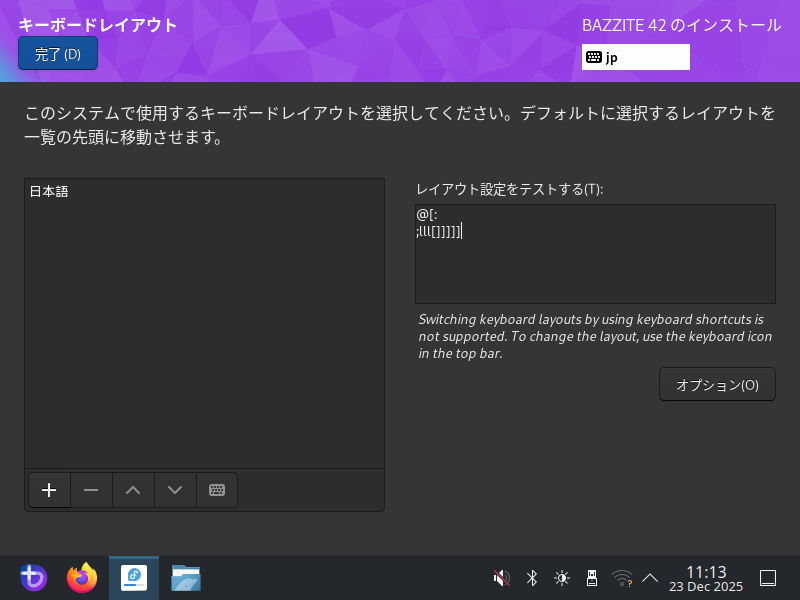The width and height of the screenshot is (800, 600).
Task: Select 日本語 in the layout list
Action: pos(204,191)
